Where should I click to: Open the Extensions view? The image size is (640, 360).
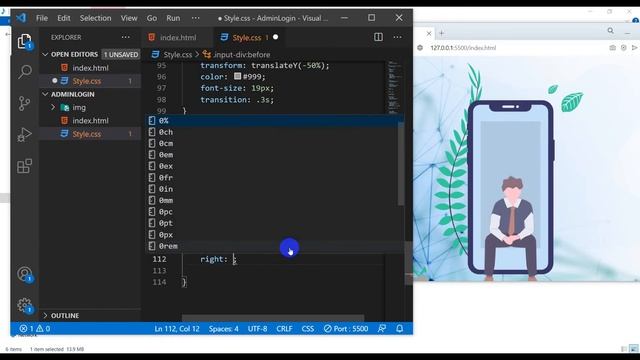click(x=24, y=166)
